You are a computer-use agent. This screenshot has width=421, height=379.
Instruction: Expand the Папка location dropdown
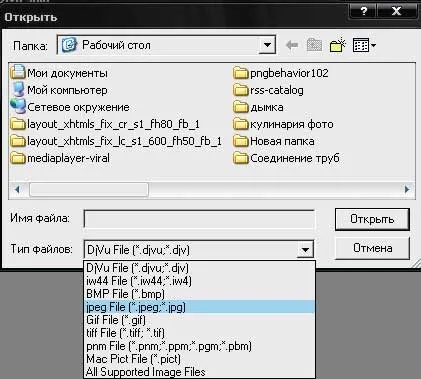[x=267, y=45]
